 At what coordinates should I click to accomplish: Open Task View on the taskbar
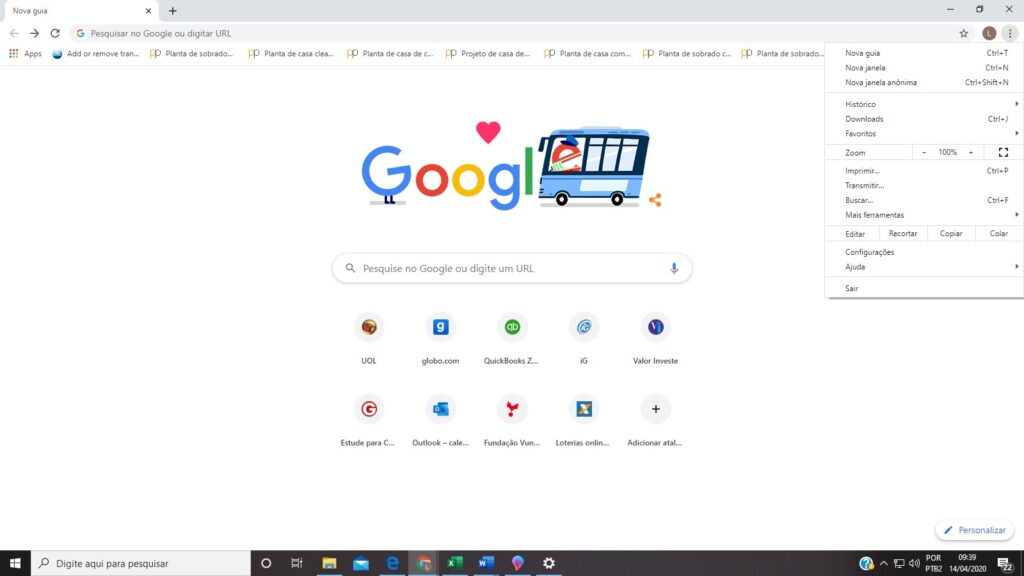point(296,563)
